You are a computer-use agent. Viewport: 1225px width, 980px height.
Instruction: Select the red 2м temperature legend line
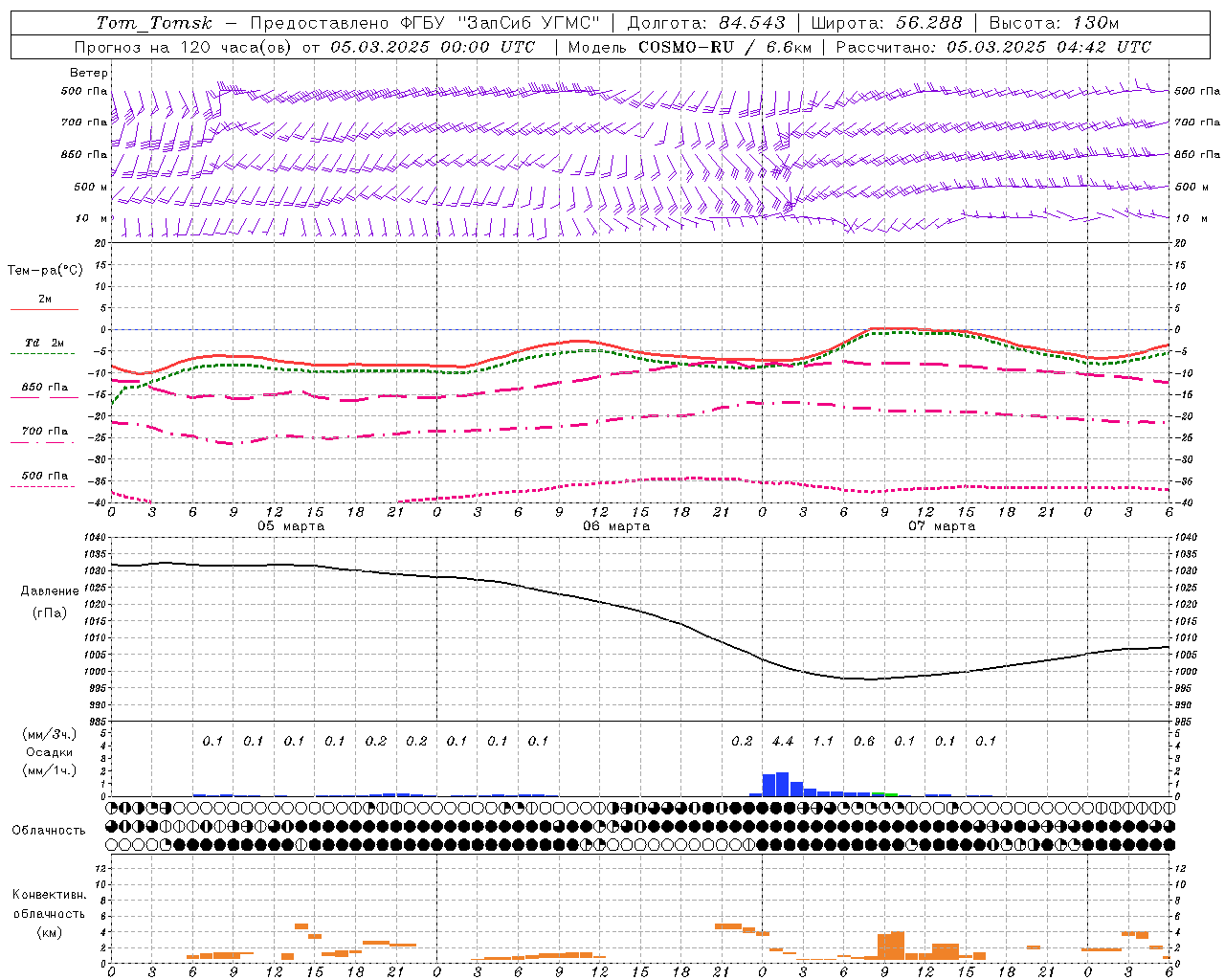point(44,310)
